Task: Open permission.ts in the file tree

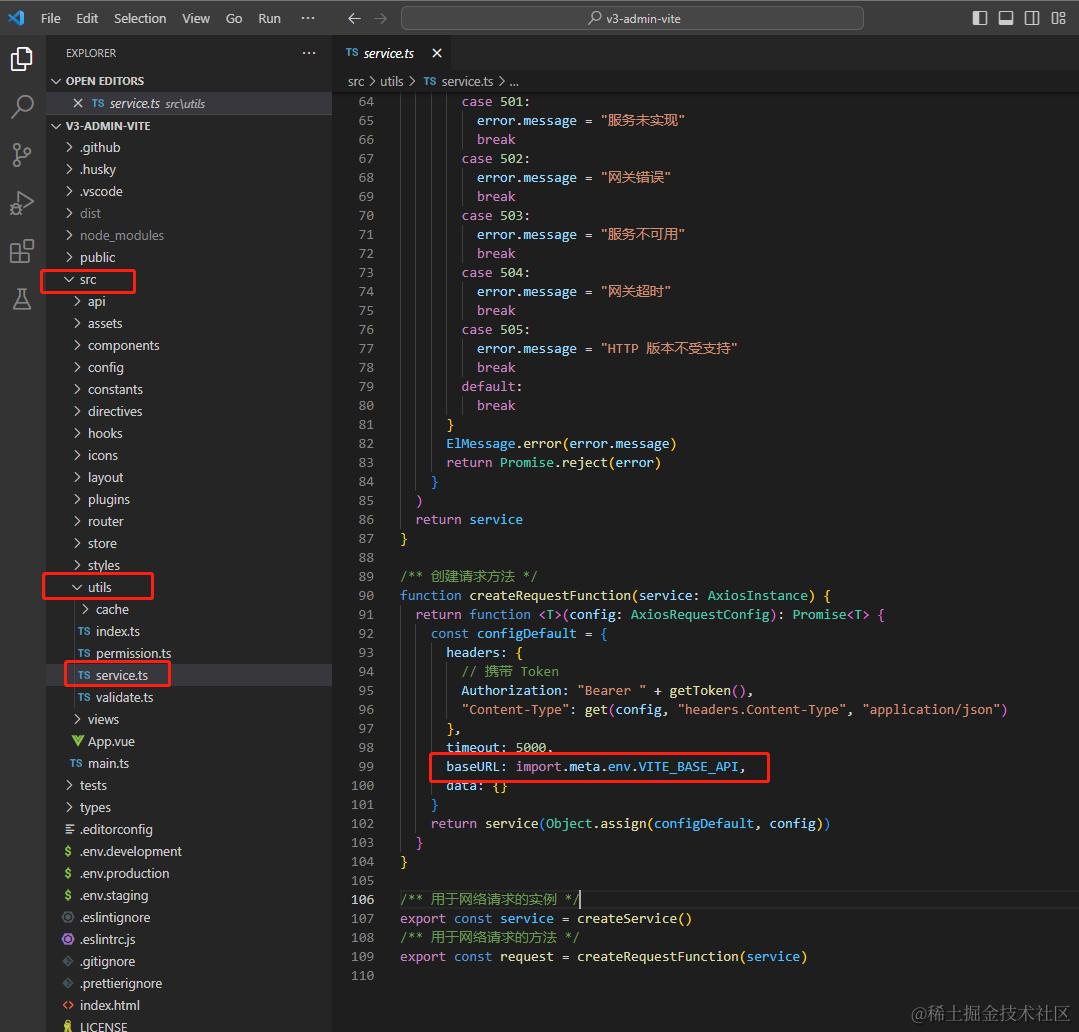Action: [x=133, y=653]
